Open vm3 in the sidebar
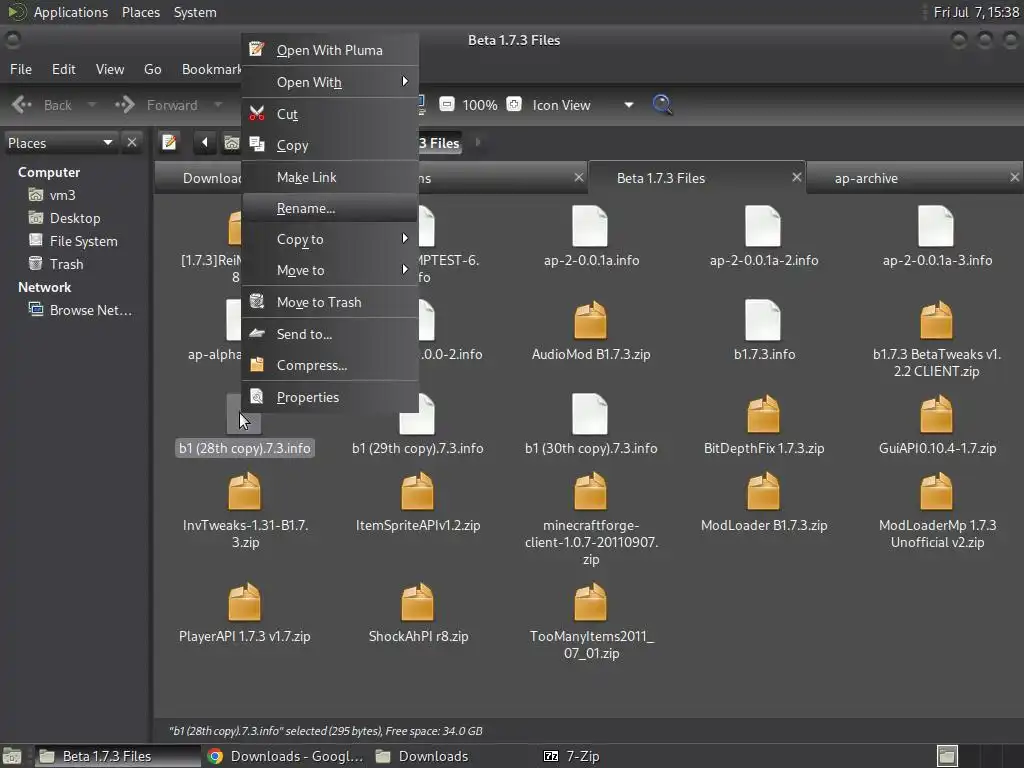The width and height of the screenshot is (1024, 768). (63, 195)
